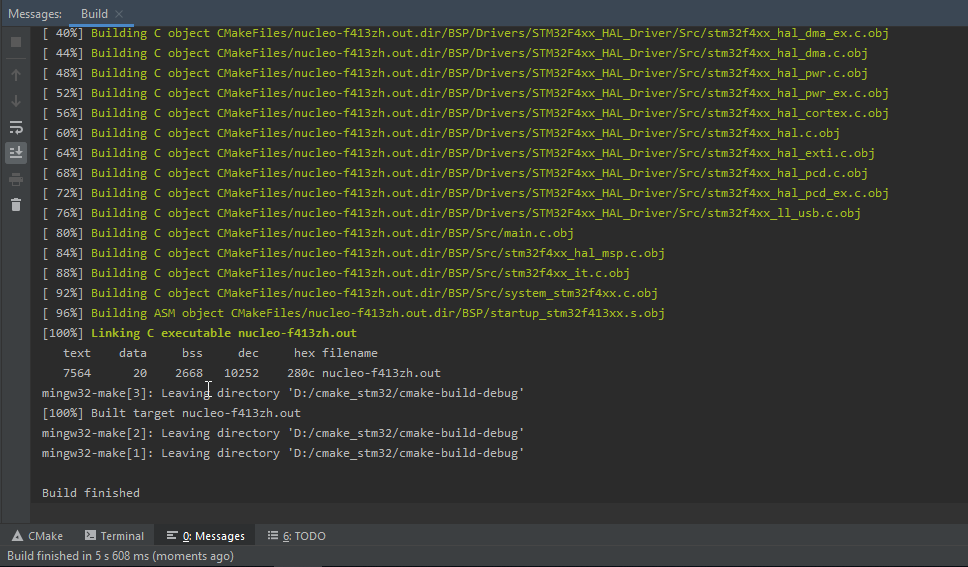Click the system_stm32f4xx.c.obj build line

349,293
